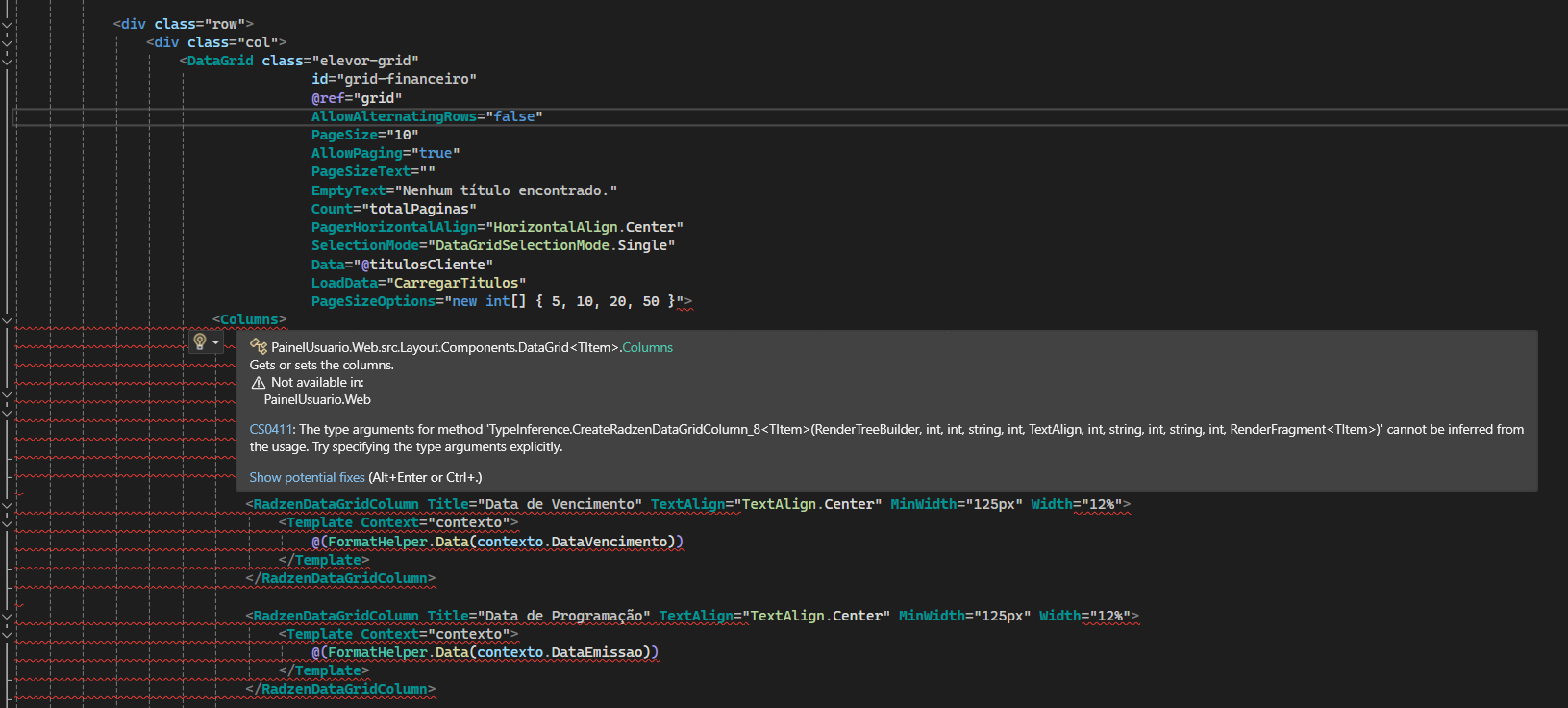Viewport: 1568px width, 708px height.
Task: Place the cursor on the AllowAlternatingRows attribute
Action: (393, 116)
